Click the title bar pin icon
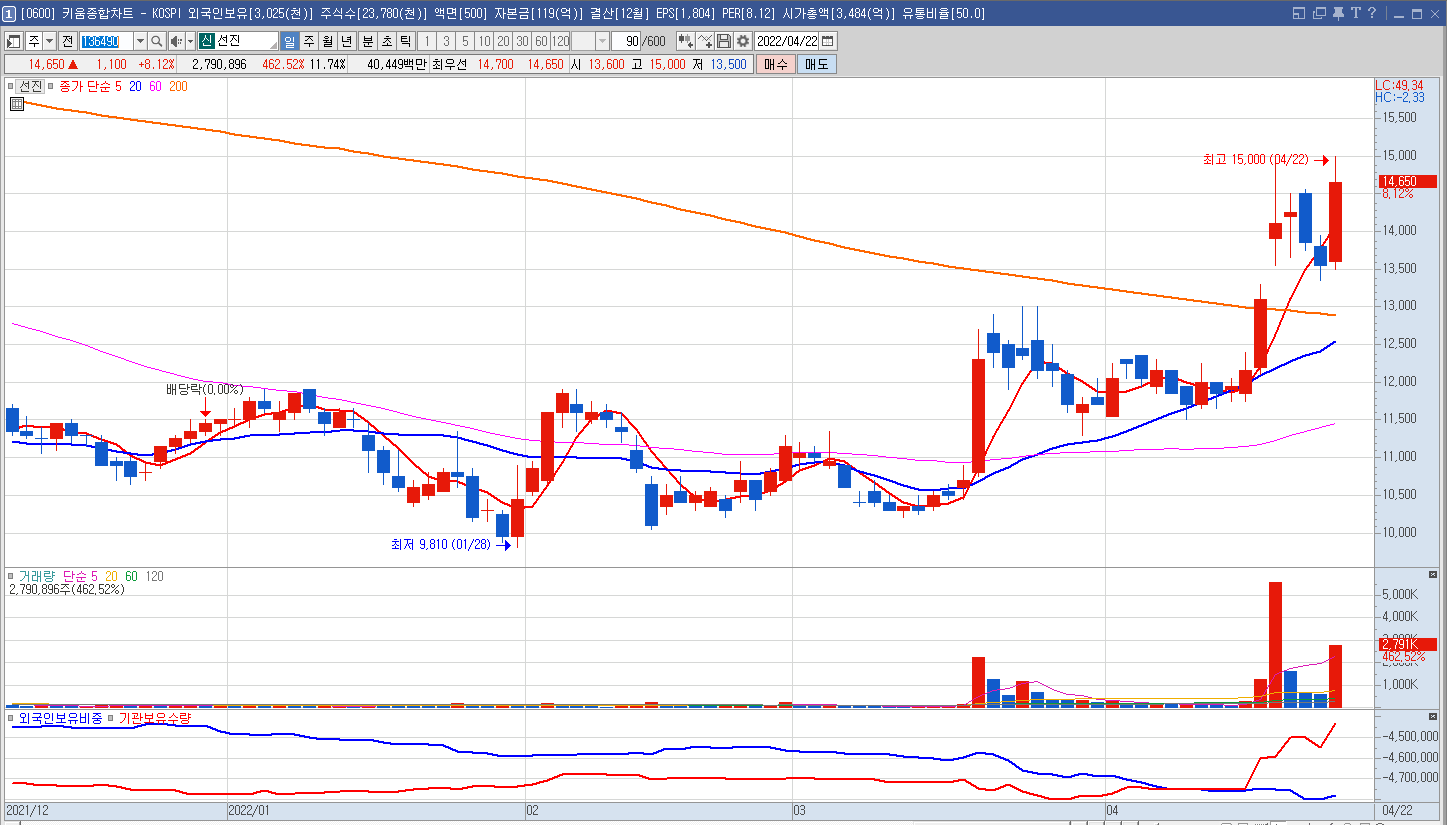 pyautogui.click(x=1339, y=13)
